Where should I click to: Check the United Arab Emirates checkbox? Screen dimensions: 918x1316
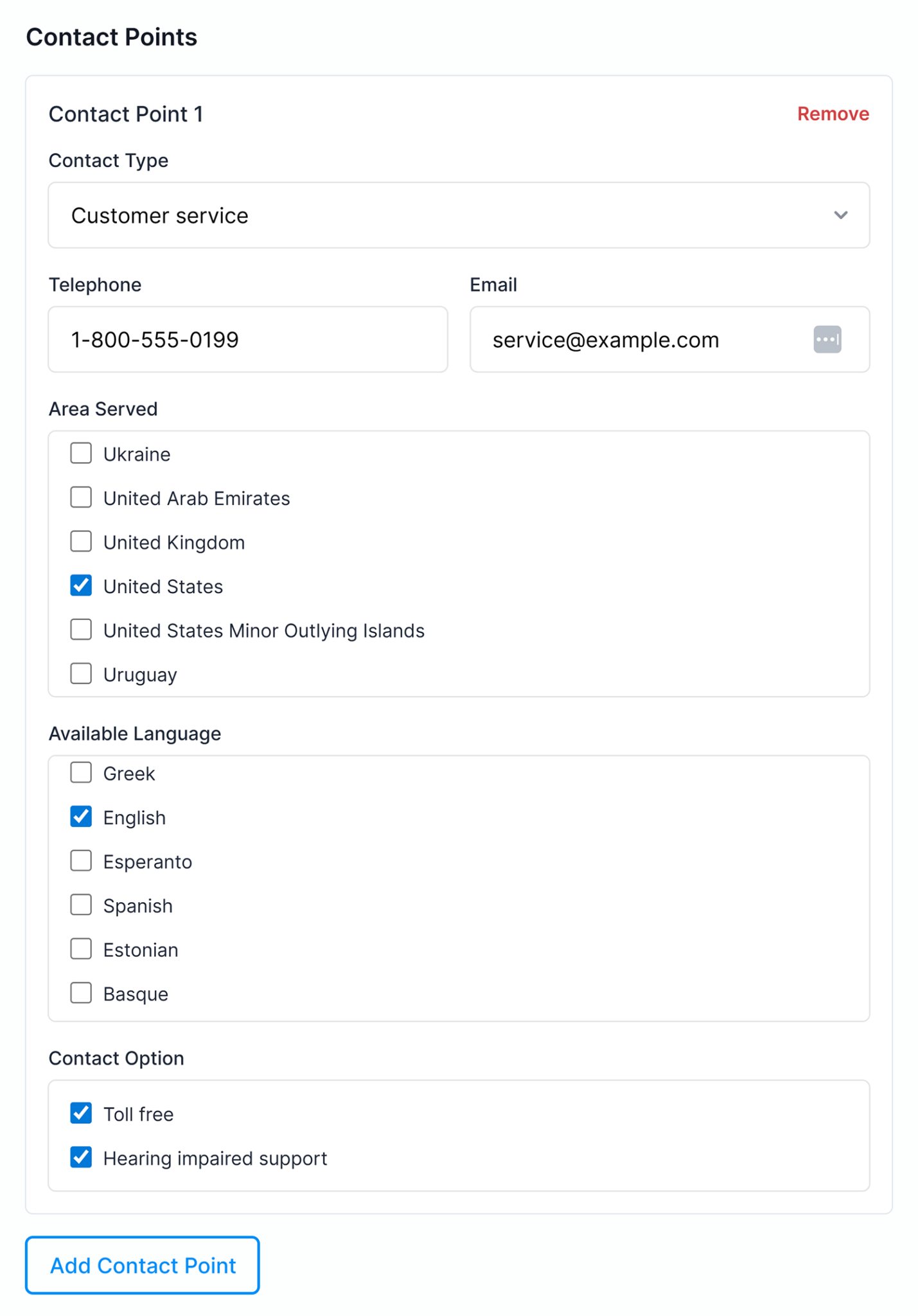81,498
